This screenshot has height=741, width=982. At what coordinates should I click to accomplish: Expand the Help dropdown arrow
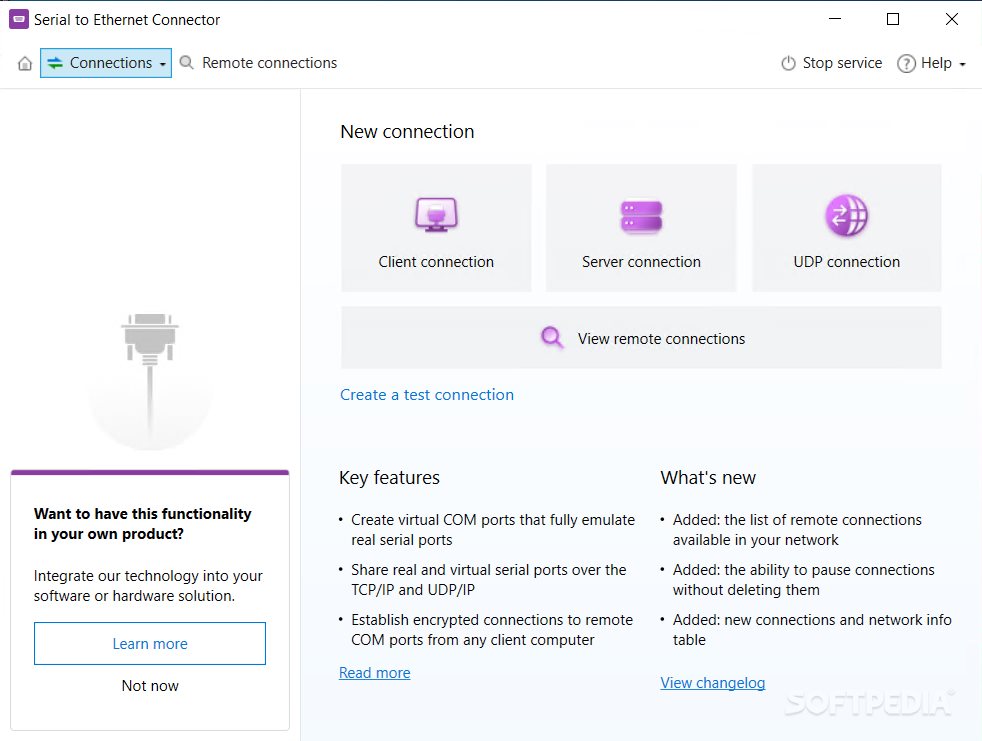[963, 64]
